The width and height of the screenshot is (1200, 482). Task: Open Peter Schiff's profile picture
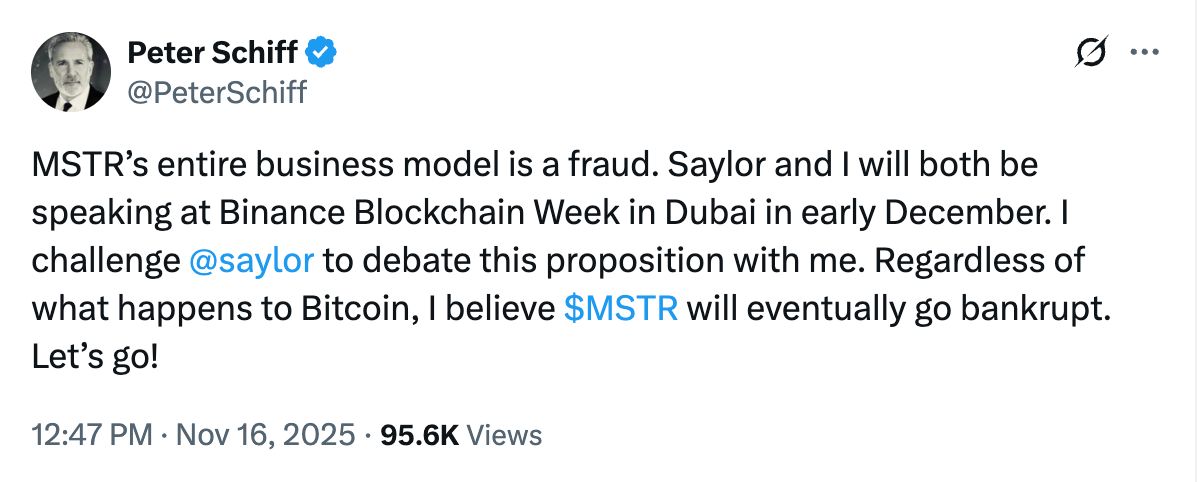(70, 71)
